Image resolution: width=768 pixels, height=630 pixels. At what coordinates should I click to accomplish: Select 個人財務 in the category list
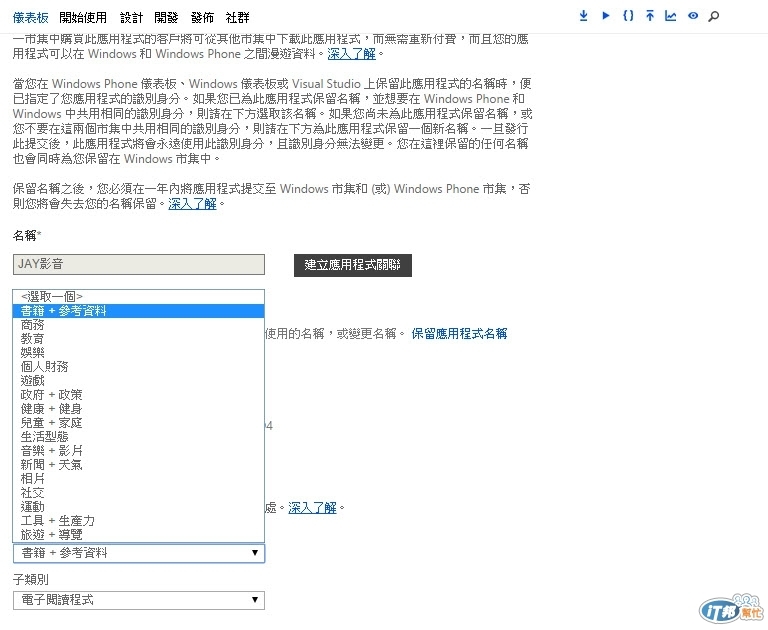[139, 366]
